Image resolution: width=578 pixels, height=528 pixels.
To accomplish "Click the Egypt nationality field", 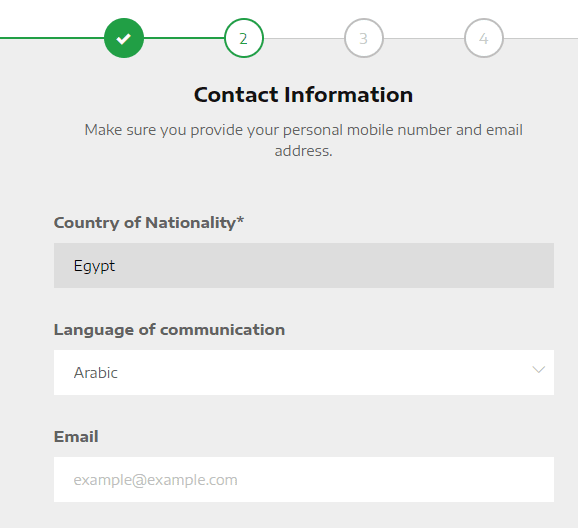I will tap(304, 265).
